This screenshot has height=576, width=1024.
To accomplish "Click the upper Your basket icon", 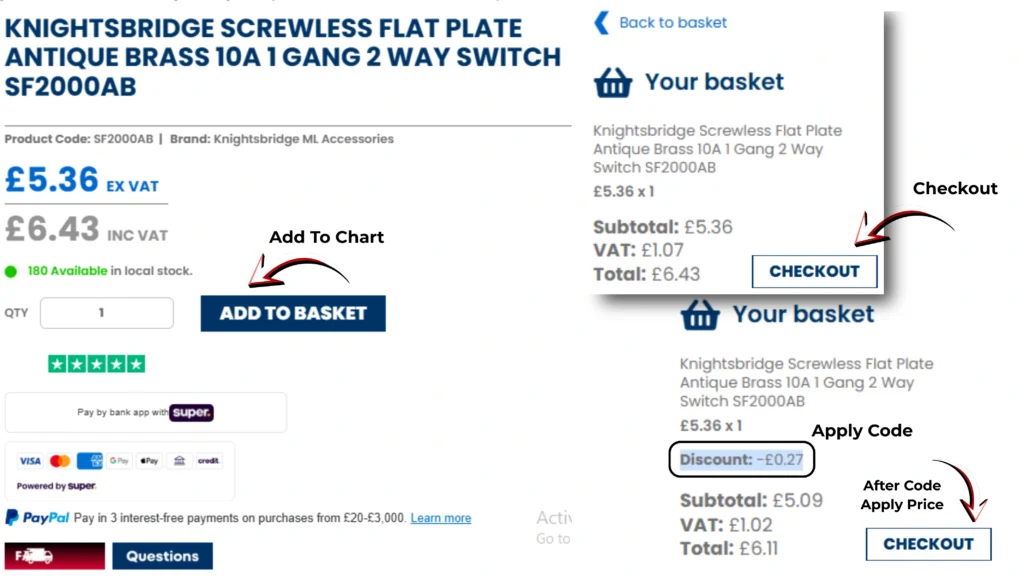I will point(613,82).
